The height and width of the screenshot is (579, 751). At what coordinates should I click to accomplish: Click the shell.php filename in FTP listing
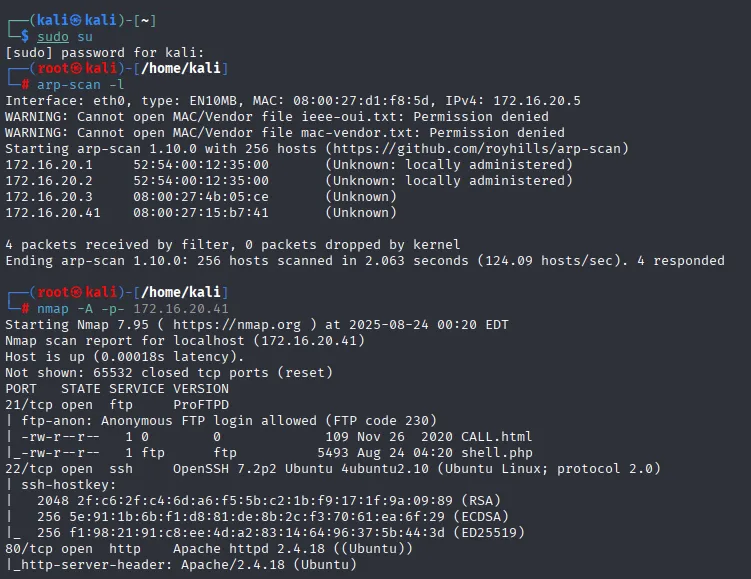coord(497,453)
